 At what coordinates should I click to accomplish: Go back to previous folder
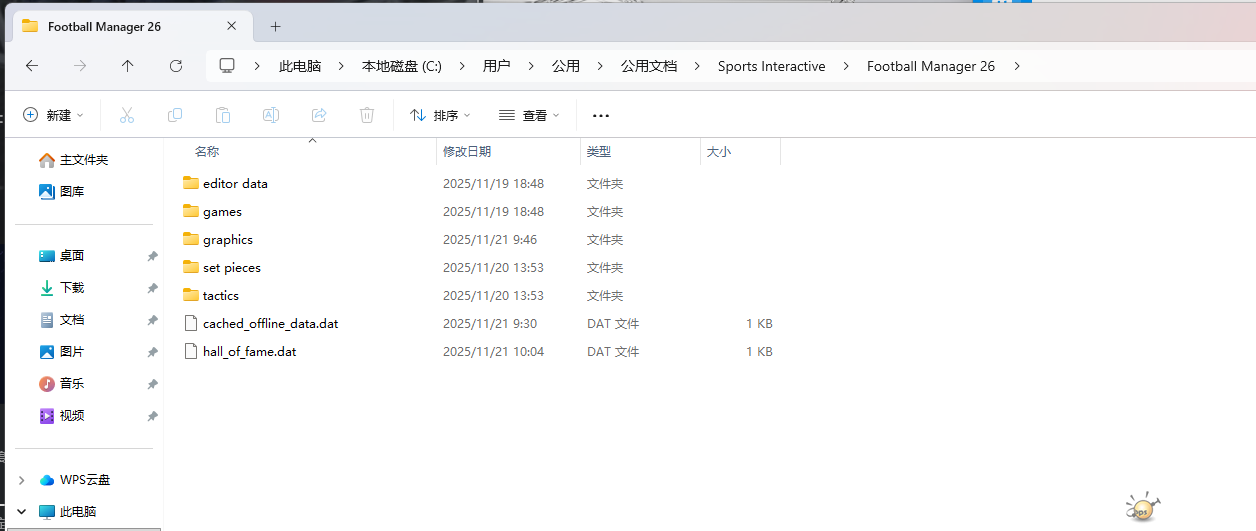tap(32, 66)
